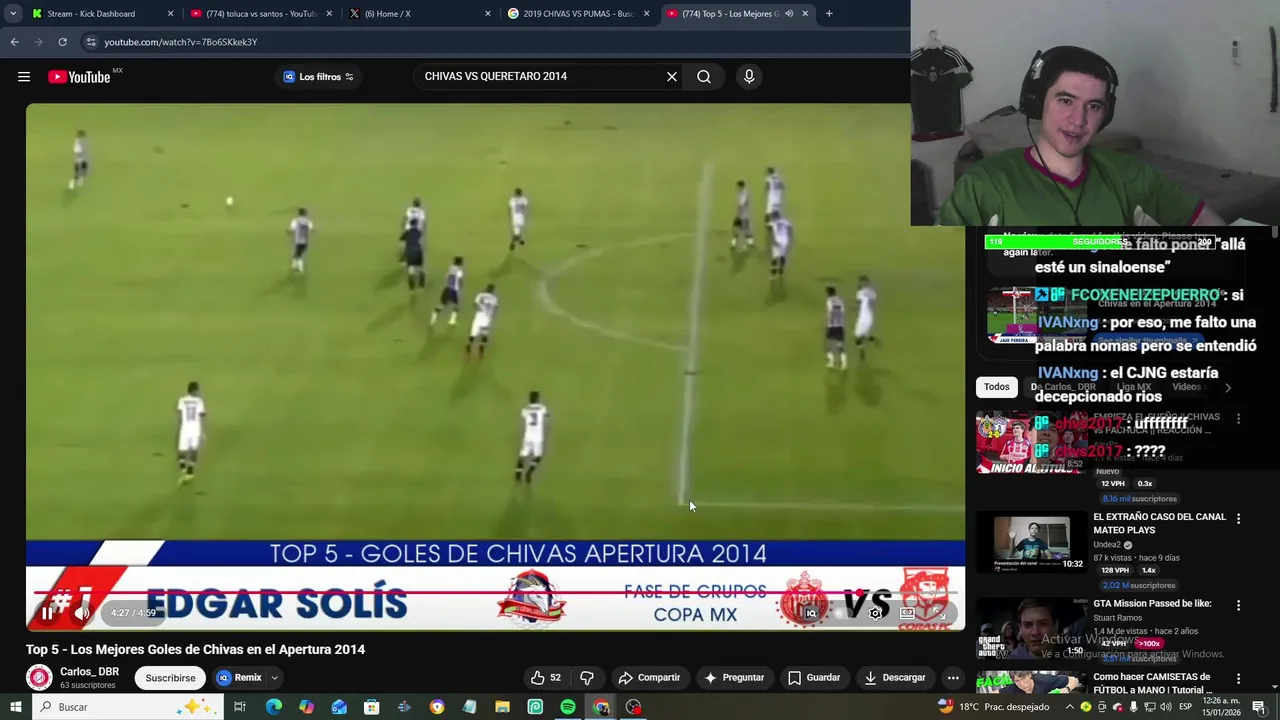Viewport: 1280px width, 720px height.
Task: Click the Compartir share button
Action: pyautogui.click(x=649, y=678)
